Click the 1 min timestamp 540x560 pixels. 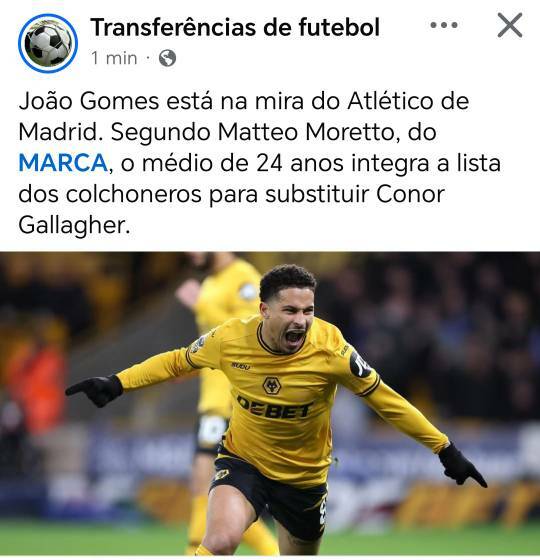point(114,58)
